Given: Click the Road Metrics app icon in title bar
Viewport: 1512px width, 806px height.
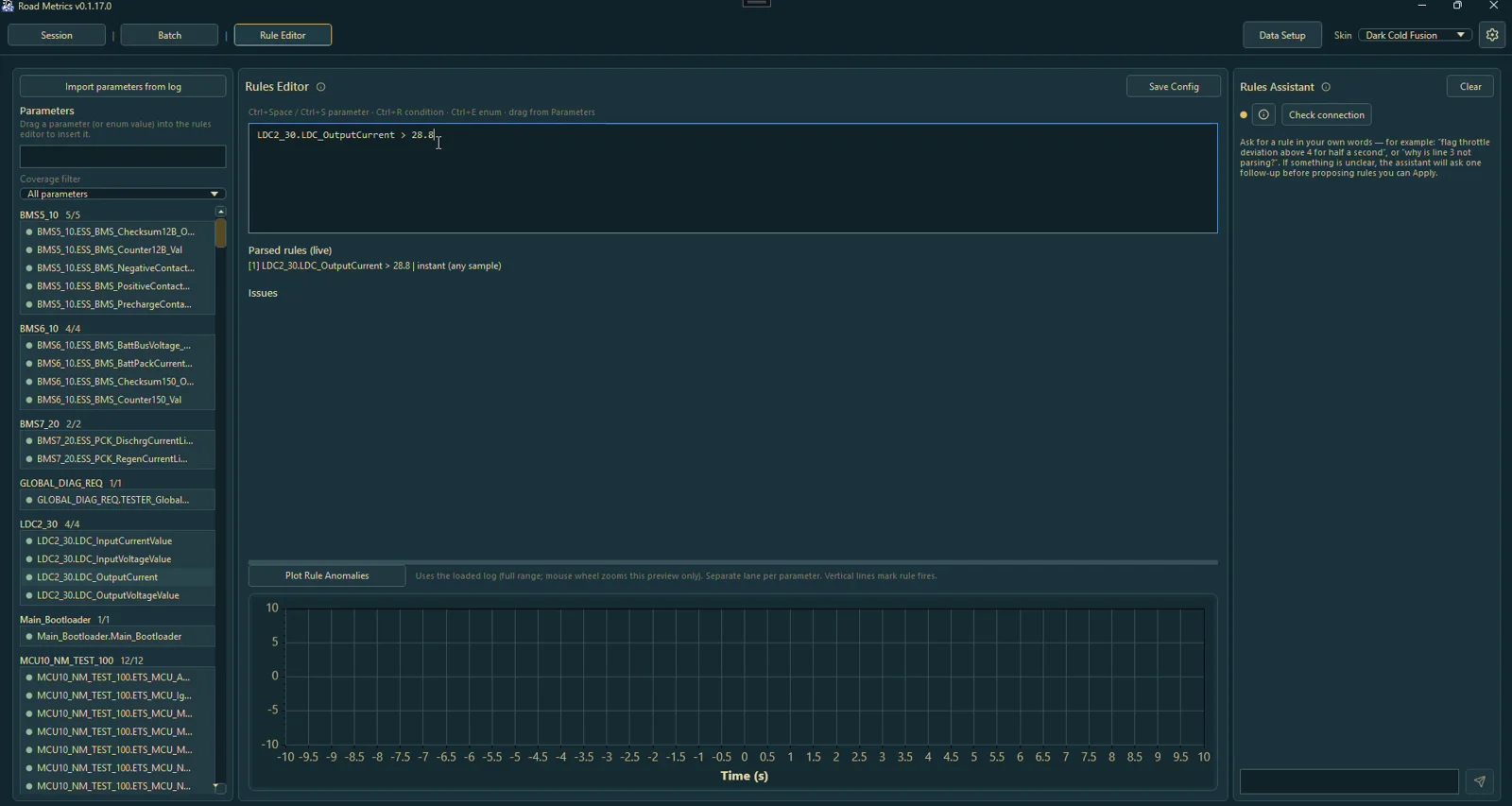Looking at the screenshot, I should click(x=8, y=7).
